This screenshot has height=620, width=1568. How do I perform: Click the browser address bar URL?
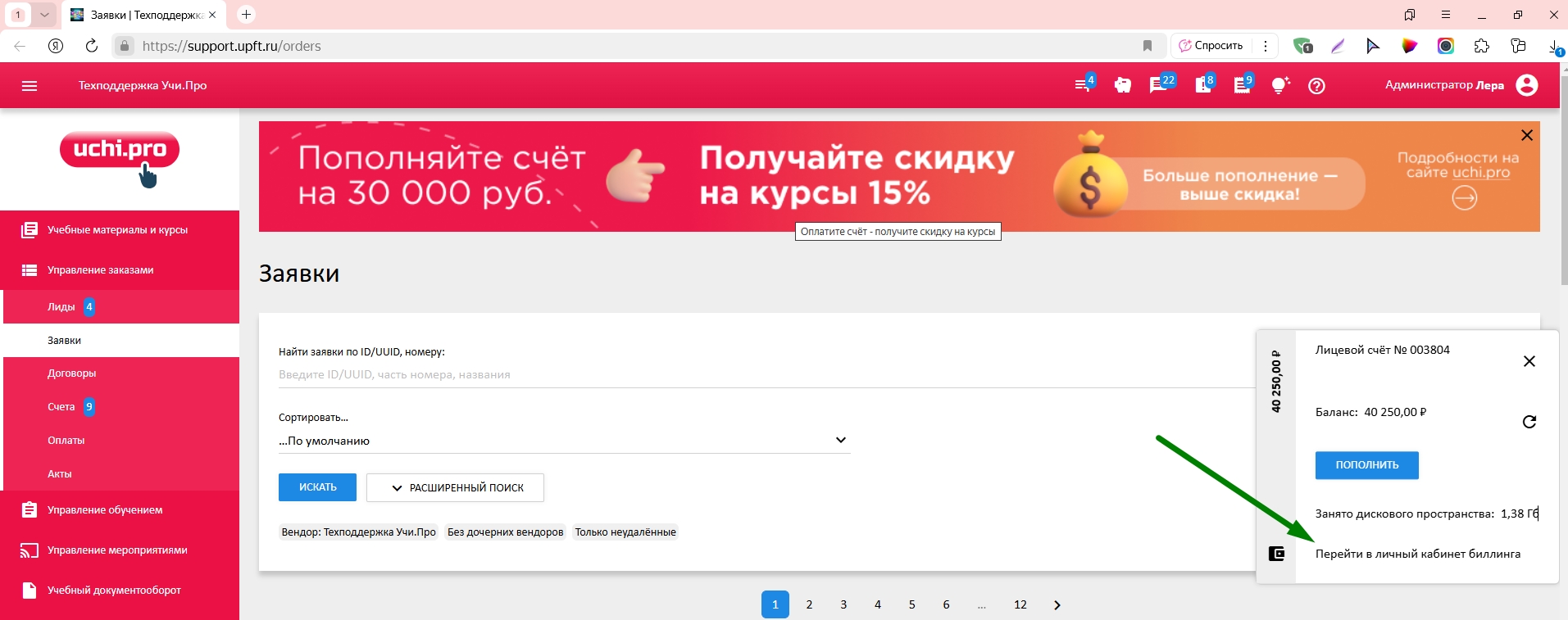(232, 46)
